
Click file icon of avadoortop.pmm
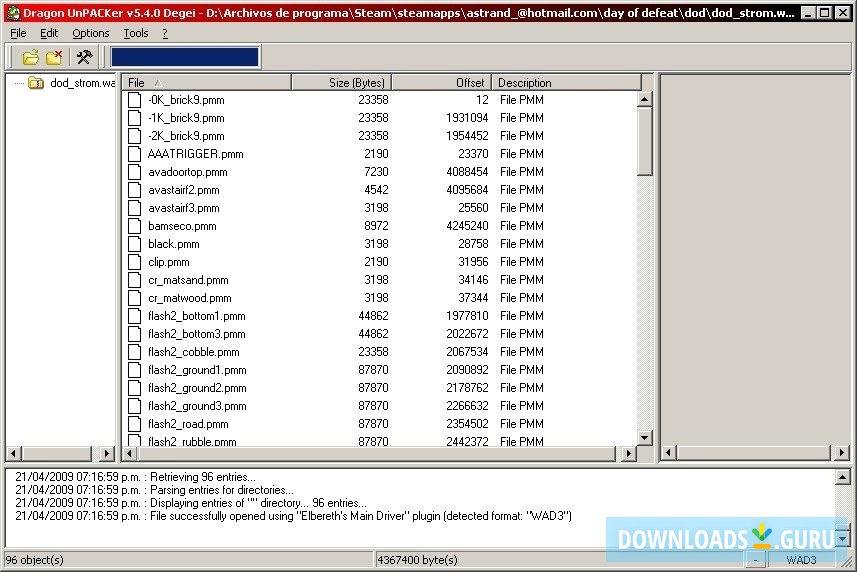[134, 172]
